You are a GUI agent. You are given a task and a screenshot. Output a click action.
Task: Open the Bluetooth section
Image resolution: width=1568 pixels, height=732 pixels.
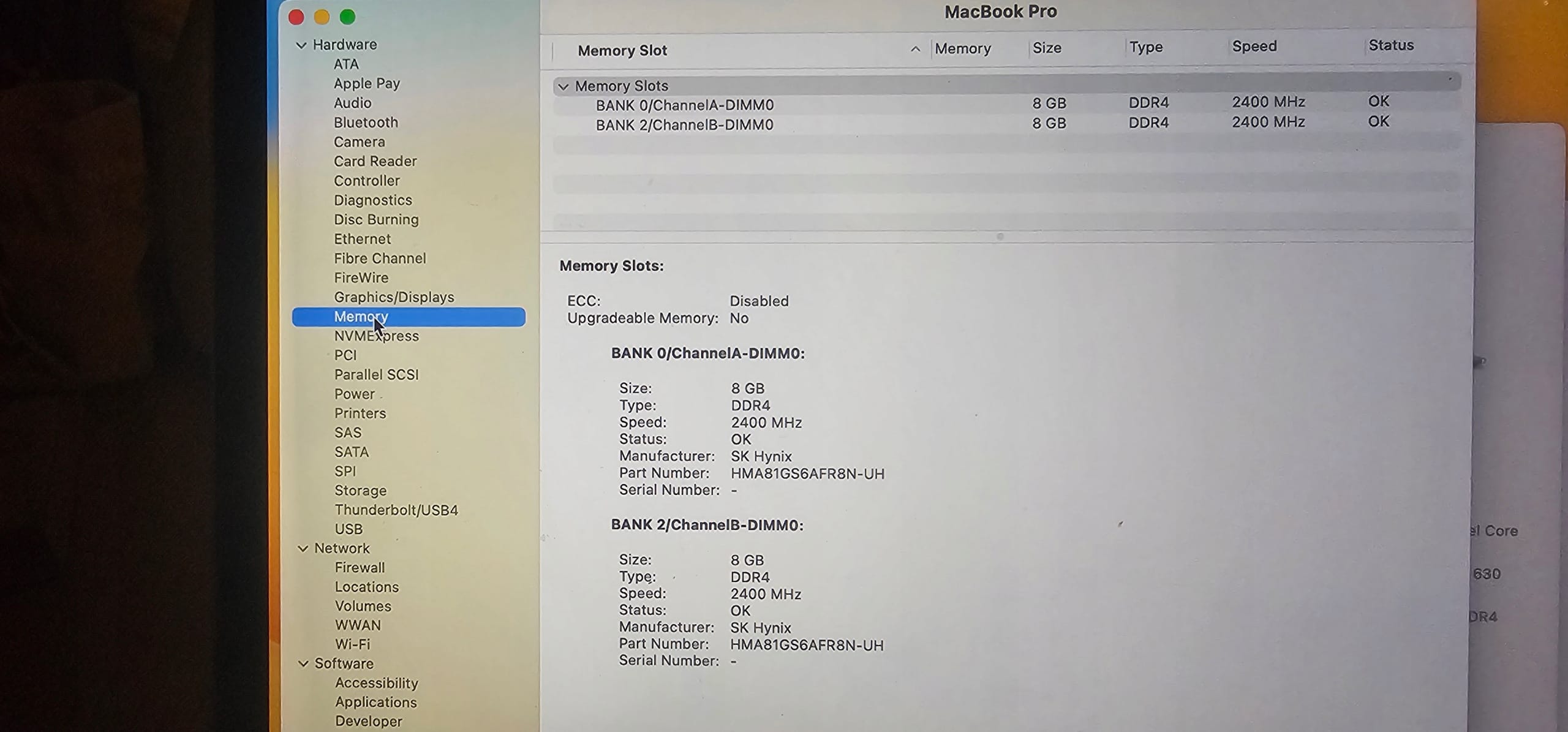[366, 123]
